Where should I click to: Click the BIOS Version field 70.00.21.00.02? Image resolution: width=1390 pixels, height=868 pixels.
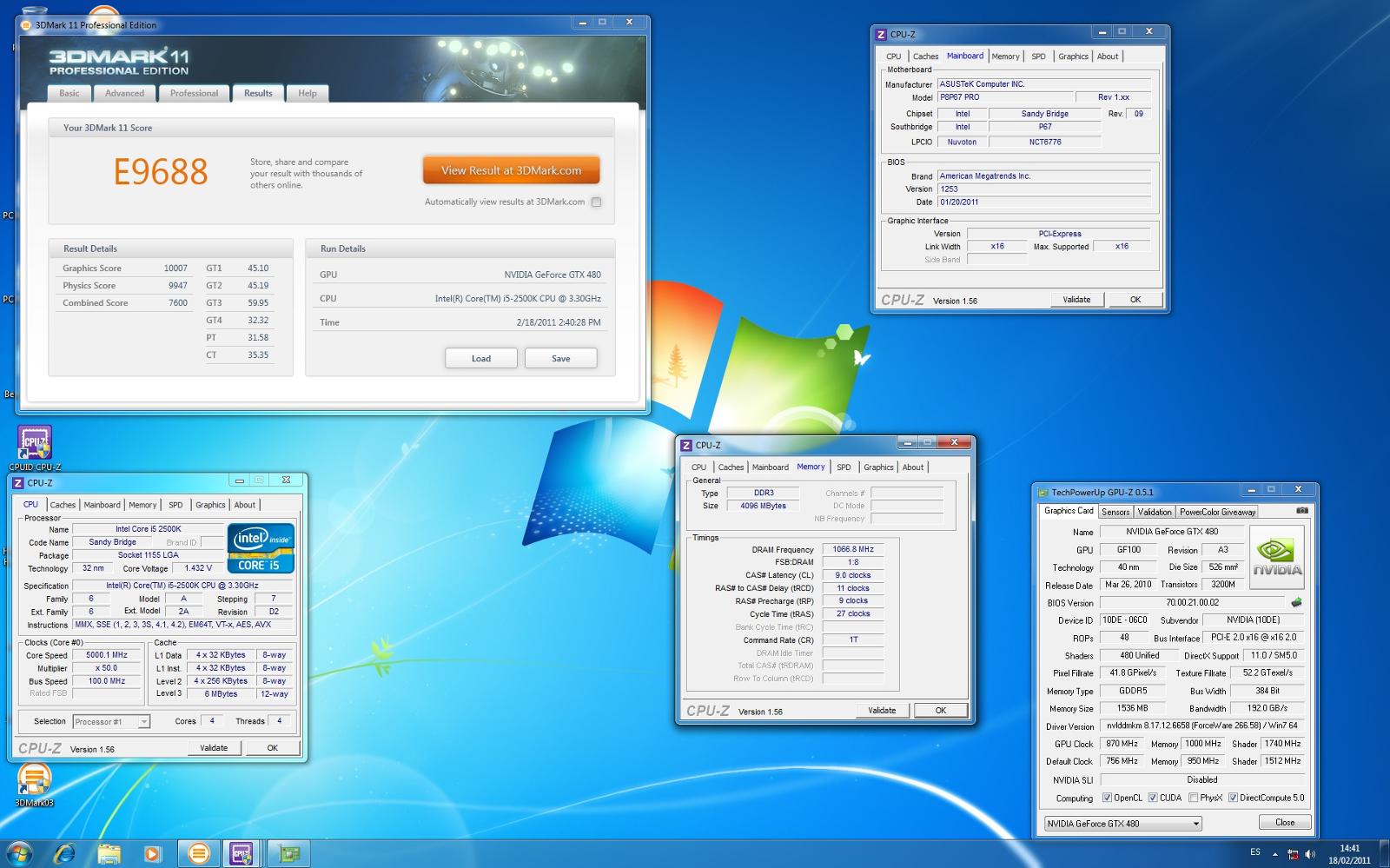tap(1192, 602)
